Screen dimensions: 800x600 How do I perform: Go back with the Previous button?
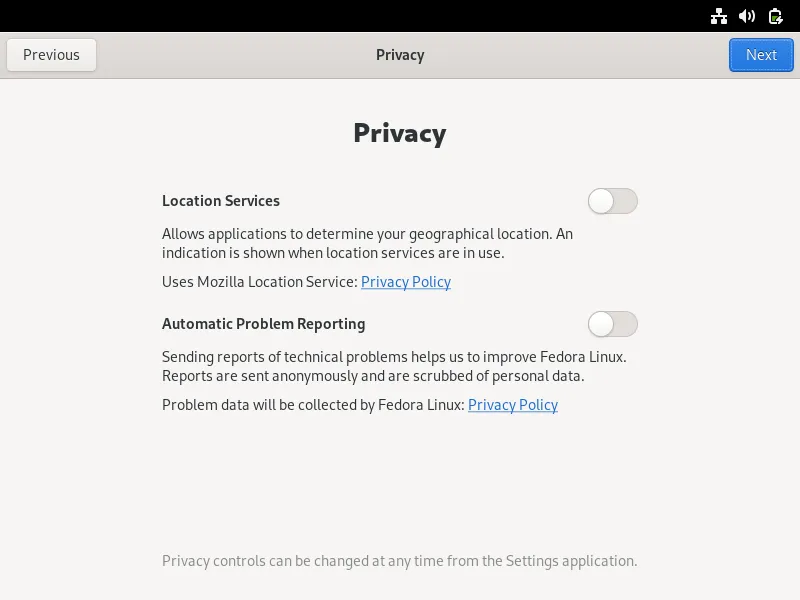[x=51, y=55]
